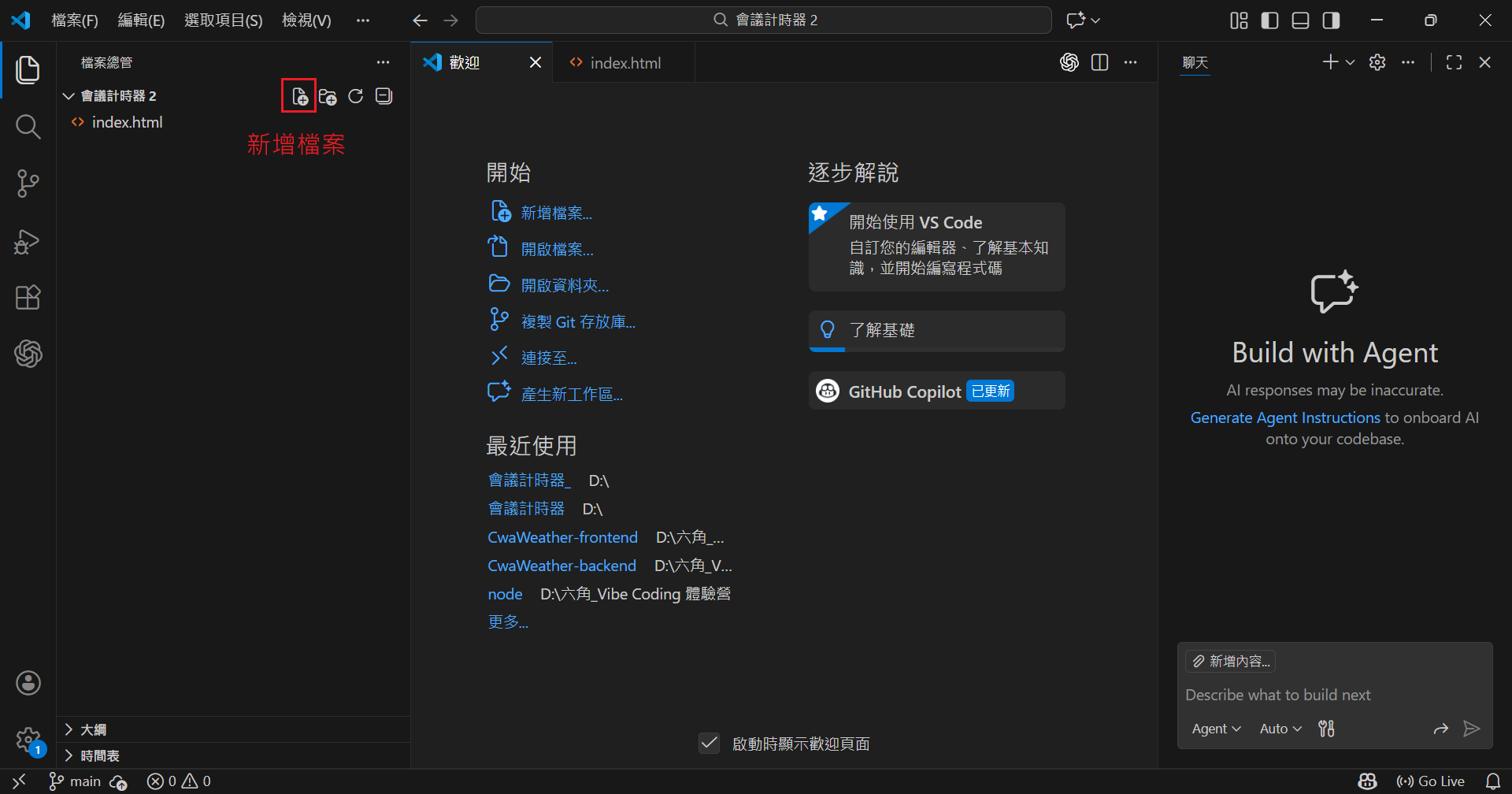Expand the 大綱 outline section
The height and width of the screenshot is (794, 1512).
coord(93,729)
